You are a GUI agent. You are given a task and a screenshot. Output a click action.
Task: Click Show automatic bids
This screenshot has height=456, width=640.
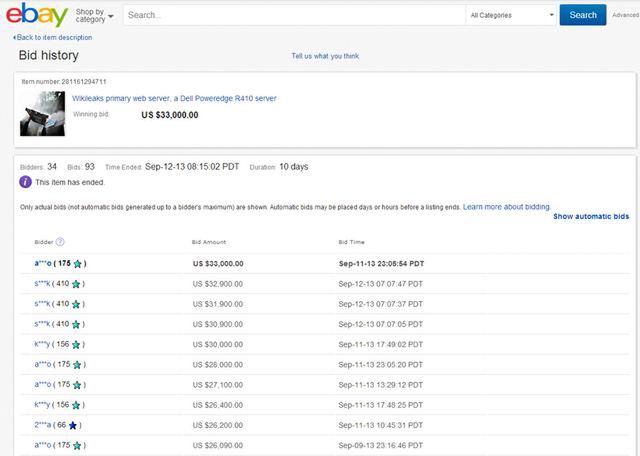[591, 216]
